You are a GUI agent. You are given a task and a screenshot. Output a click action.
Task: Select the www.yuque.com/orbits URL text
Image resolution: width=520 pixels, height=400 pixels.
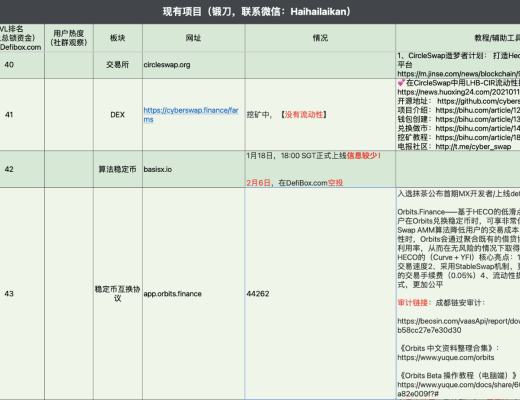click(x=446, y=357)
